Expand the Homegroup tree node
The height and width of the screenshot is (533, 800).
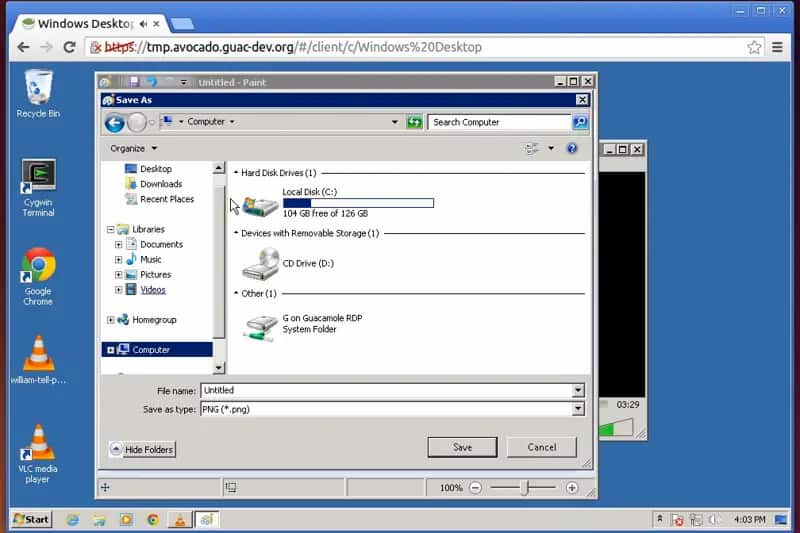110,320
